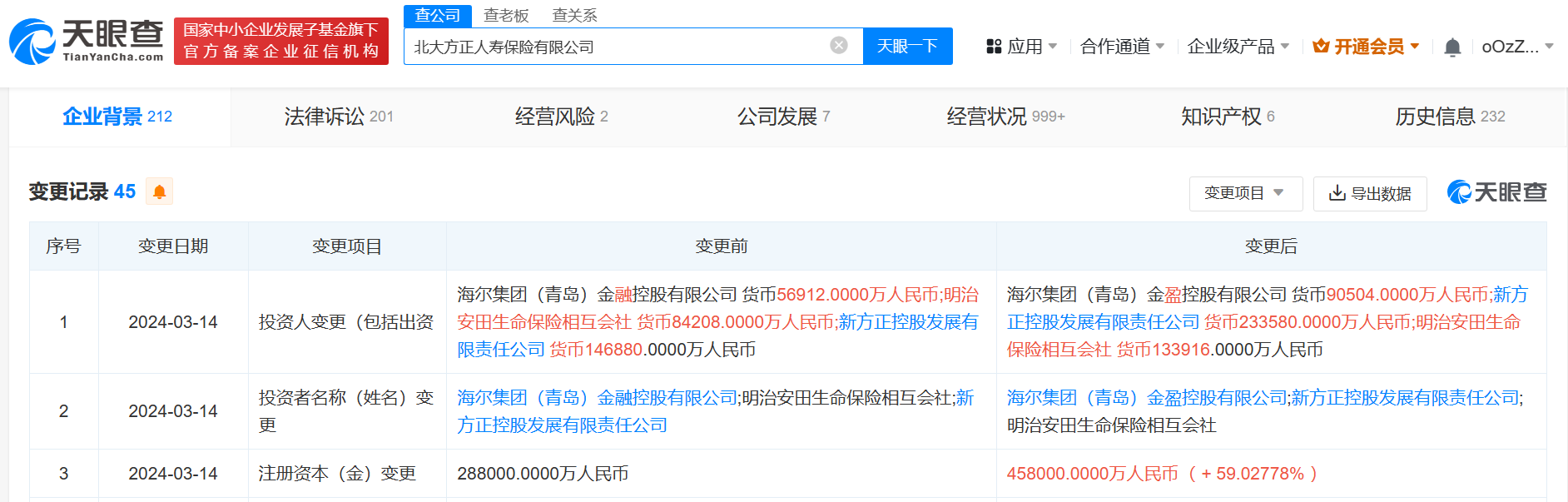Open the 历史信息 tab
Viewport: 1568px width, 502px height.
pos(1449,117)
